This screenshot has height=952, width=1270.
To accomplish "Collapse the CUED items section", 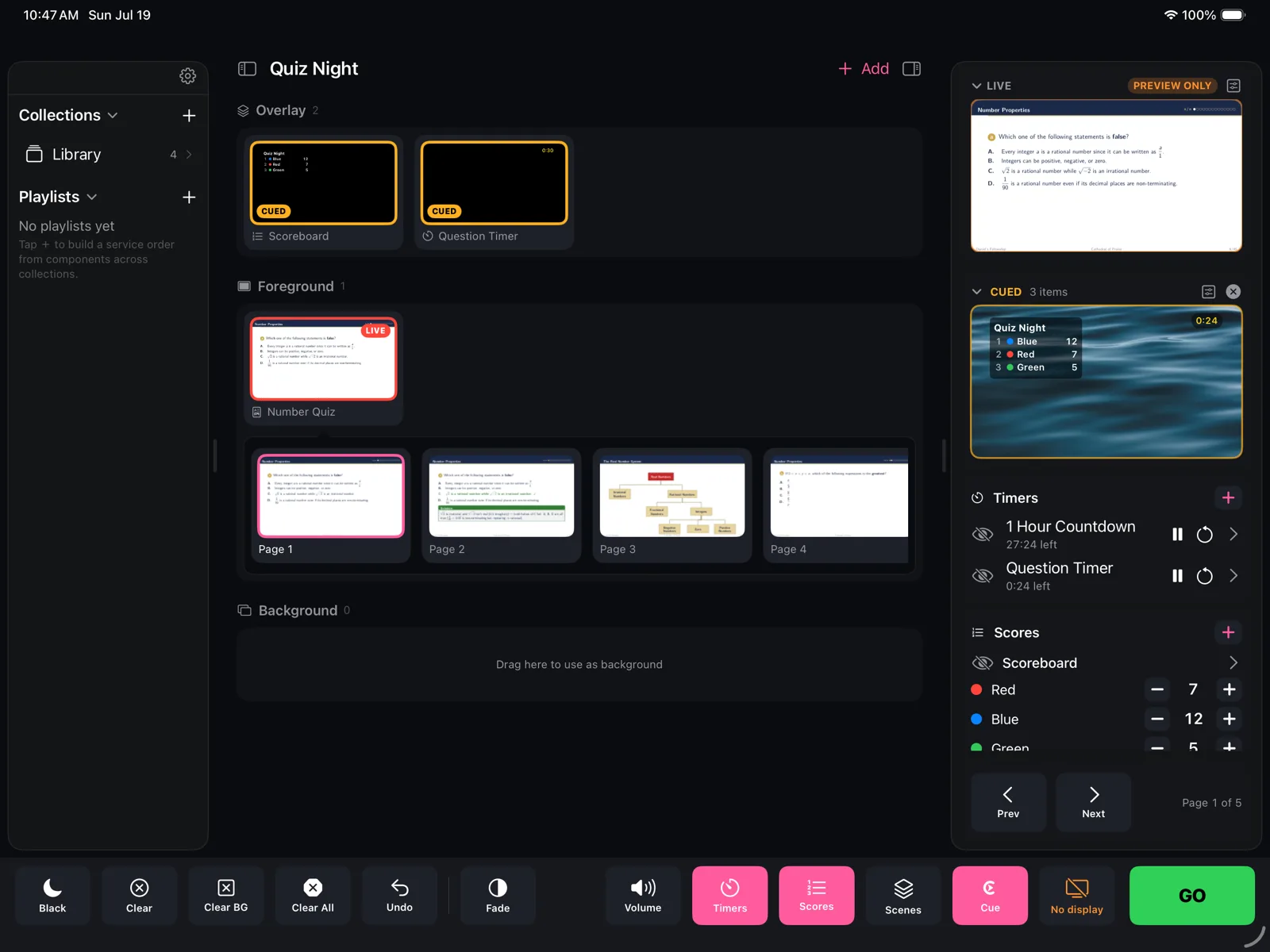I will (x=976, y=292).
